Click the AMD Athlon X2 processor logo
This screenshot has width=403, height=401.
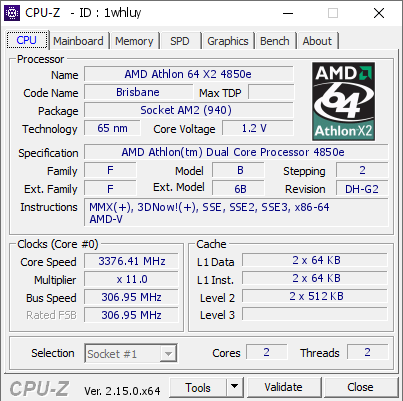[343, 101]
